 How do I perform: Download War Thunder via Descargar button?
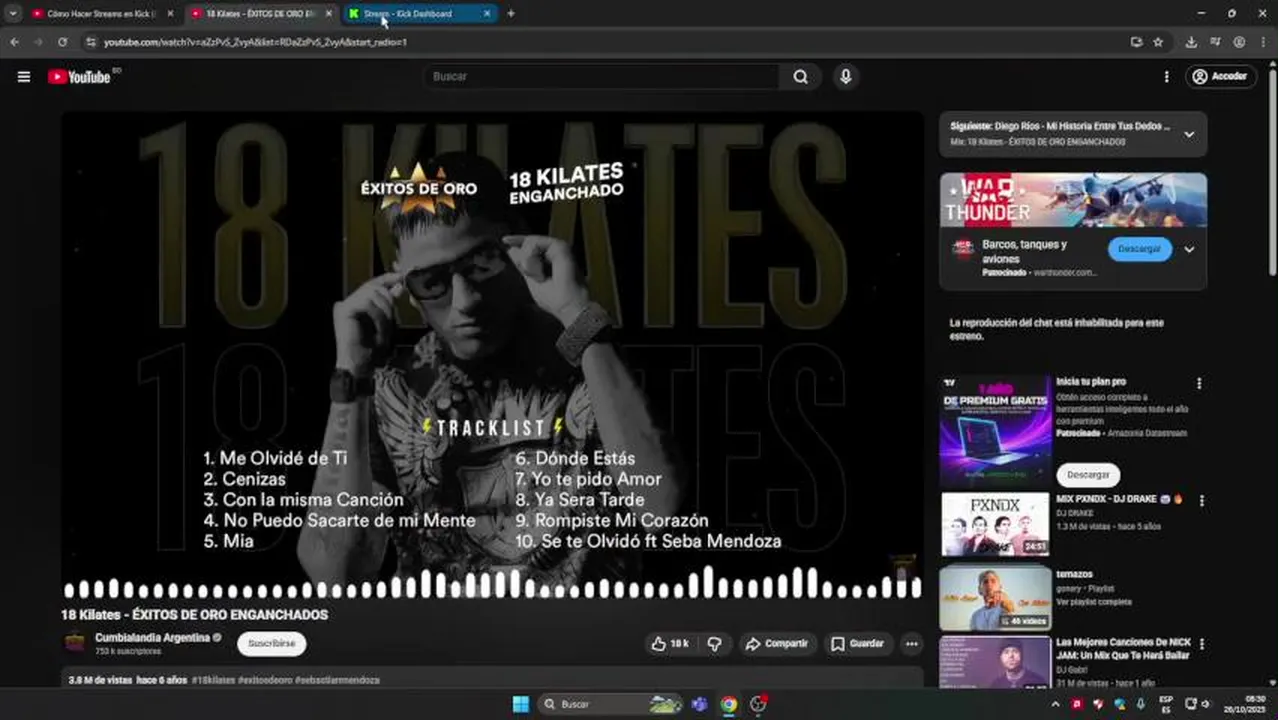click(x=1139, y=249)
